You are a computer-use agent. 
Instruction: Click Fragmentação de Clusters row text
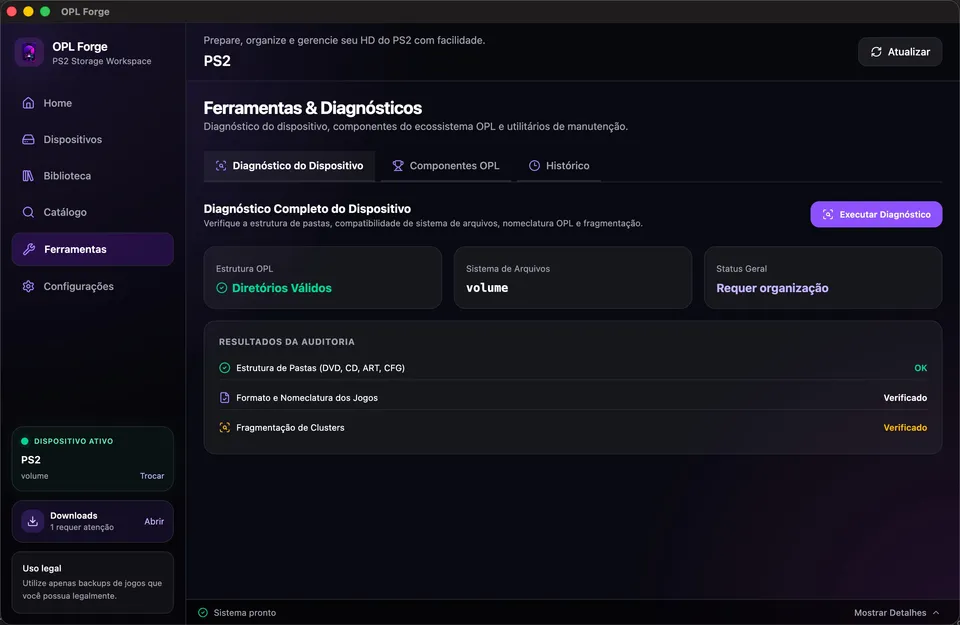tap(290, 428)
